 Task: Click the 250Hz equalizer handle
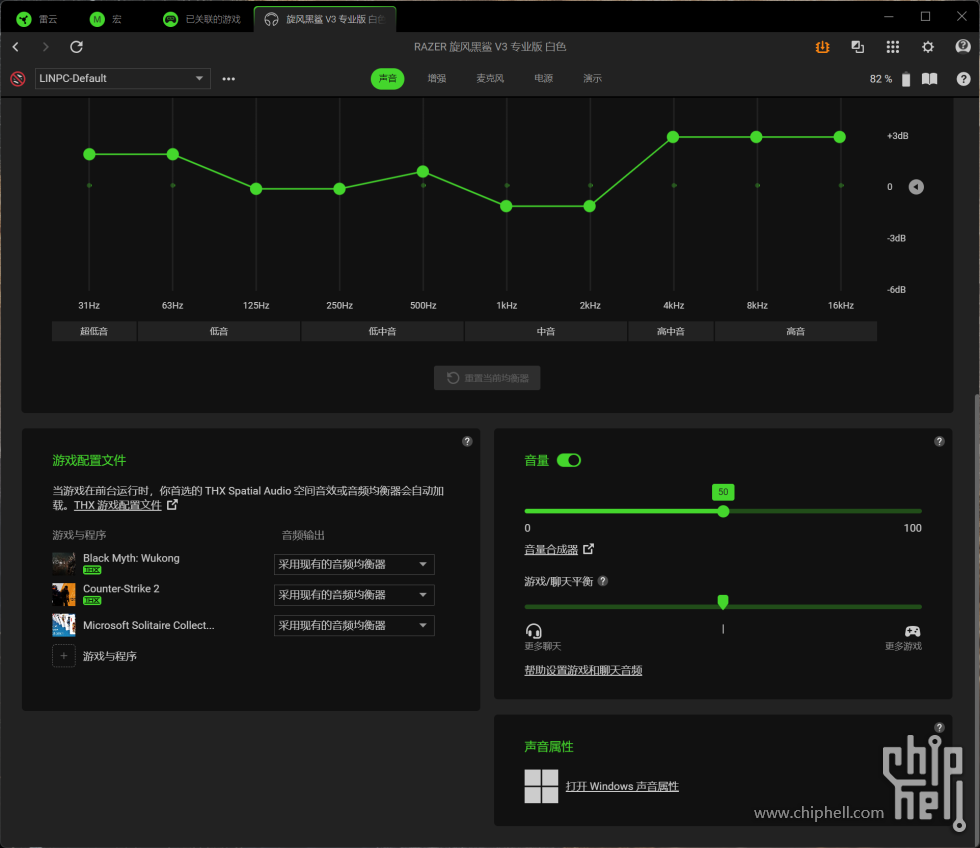pos(339,189)
